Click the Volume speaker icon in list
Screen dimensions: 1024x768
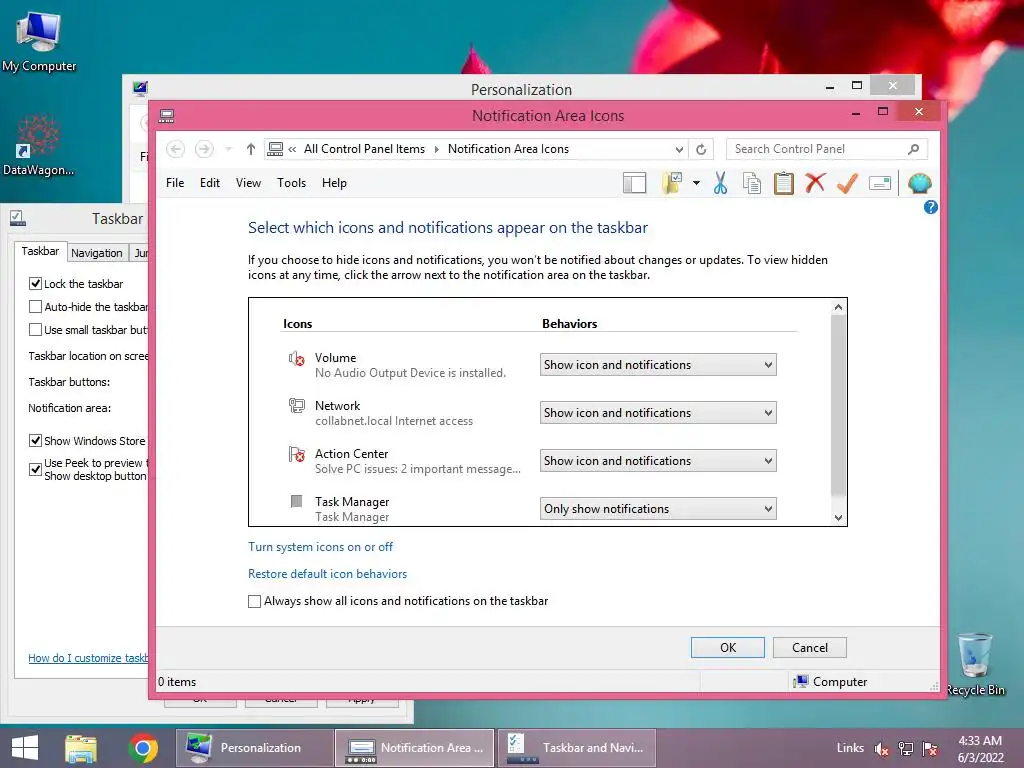tap(296, 358)
